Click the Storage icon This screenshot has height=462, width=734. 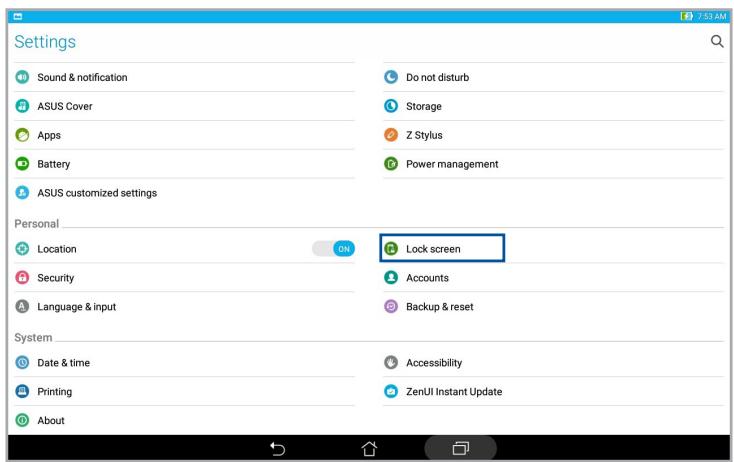click(391, 106)
